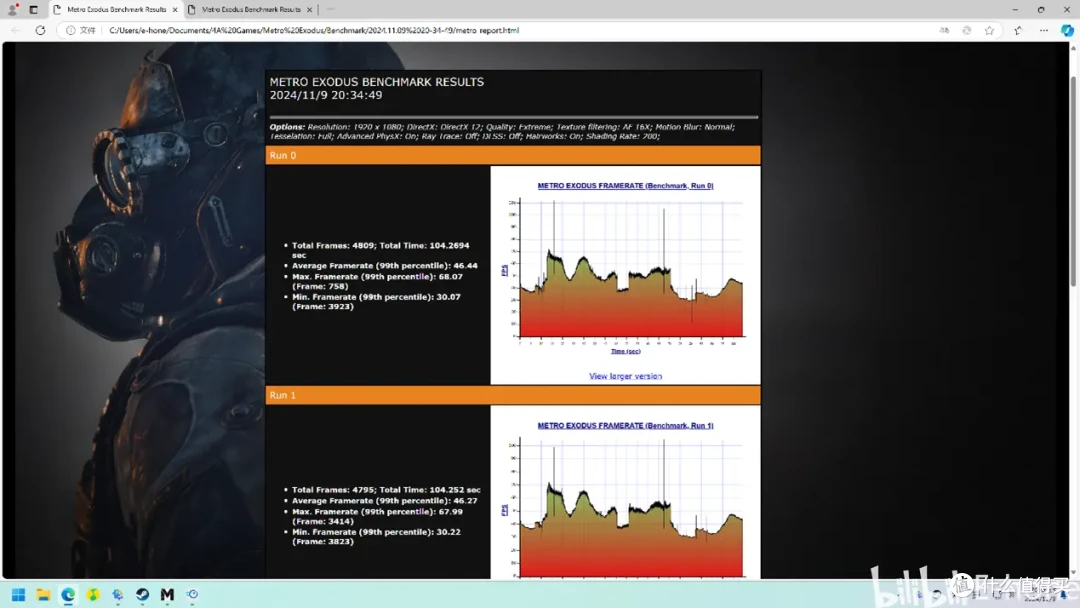Click the Edge compatibility icon in the address bar
The width and height of the screenshot is (1080, 608).
point(967,30)
